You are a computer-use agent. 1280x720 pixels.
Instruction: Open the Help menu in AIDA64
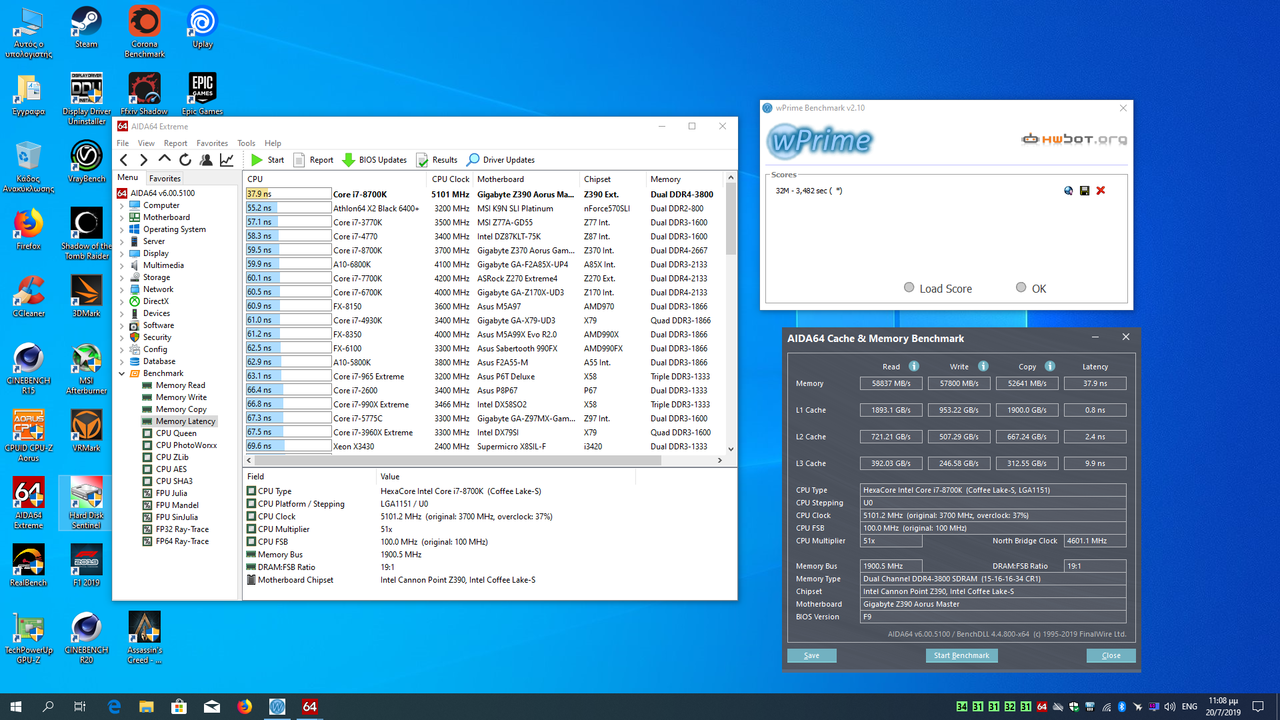[273, 143]
